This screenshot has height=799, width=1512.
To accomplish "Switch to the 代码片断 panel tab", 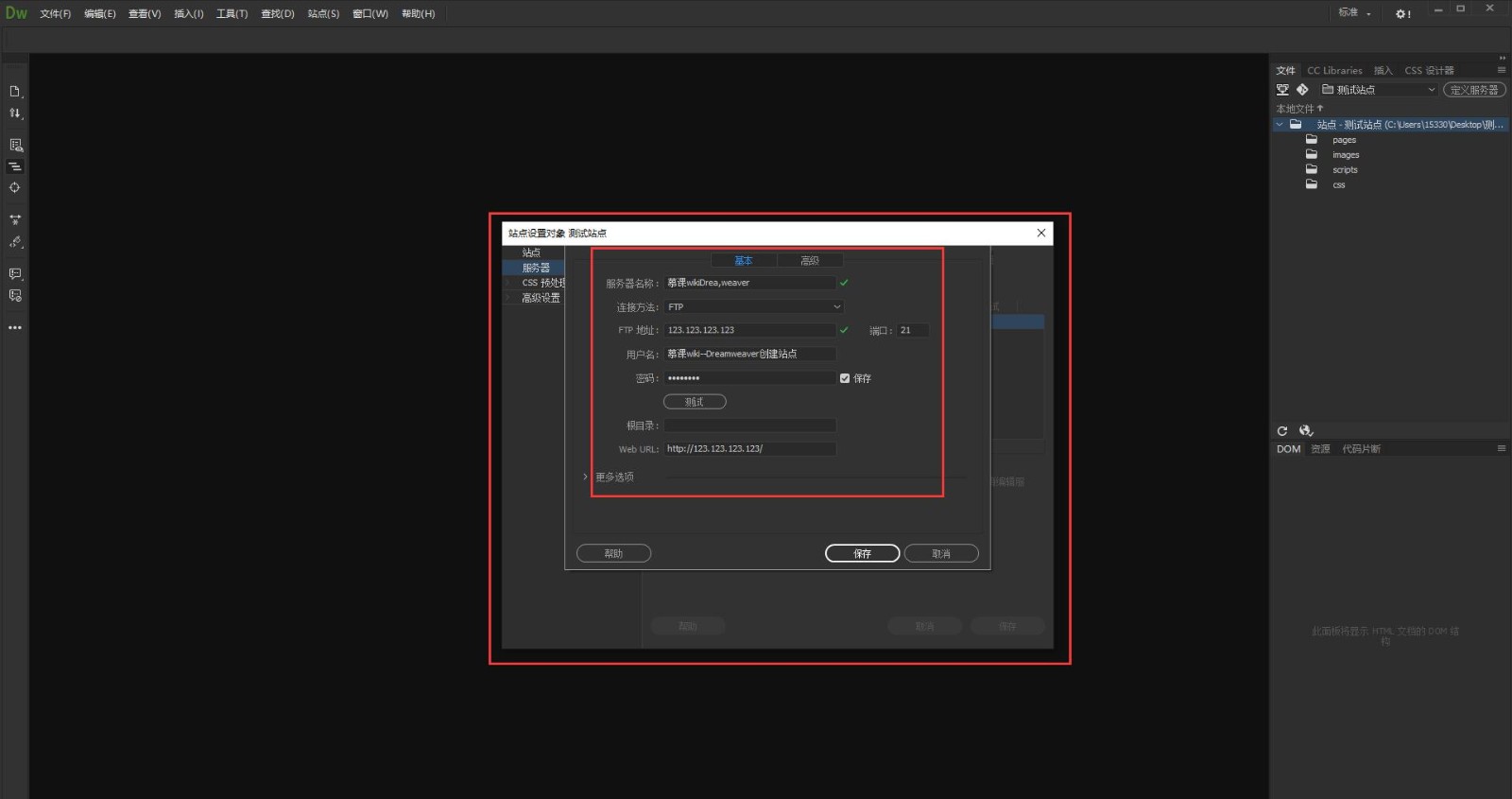I will [1361, 448].
